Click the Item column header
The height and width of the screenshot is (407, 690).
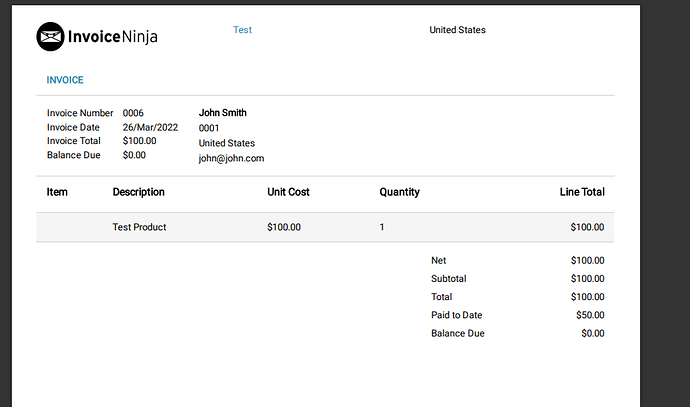[57, 192]
